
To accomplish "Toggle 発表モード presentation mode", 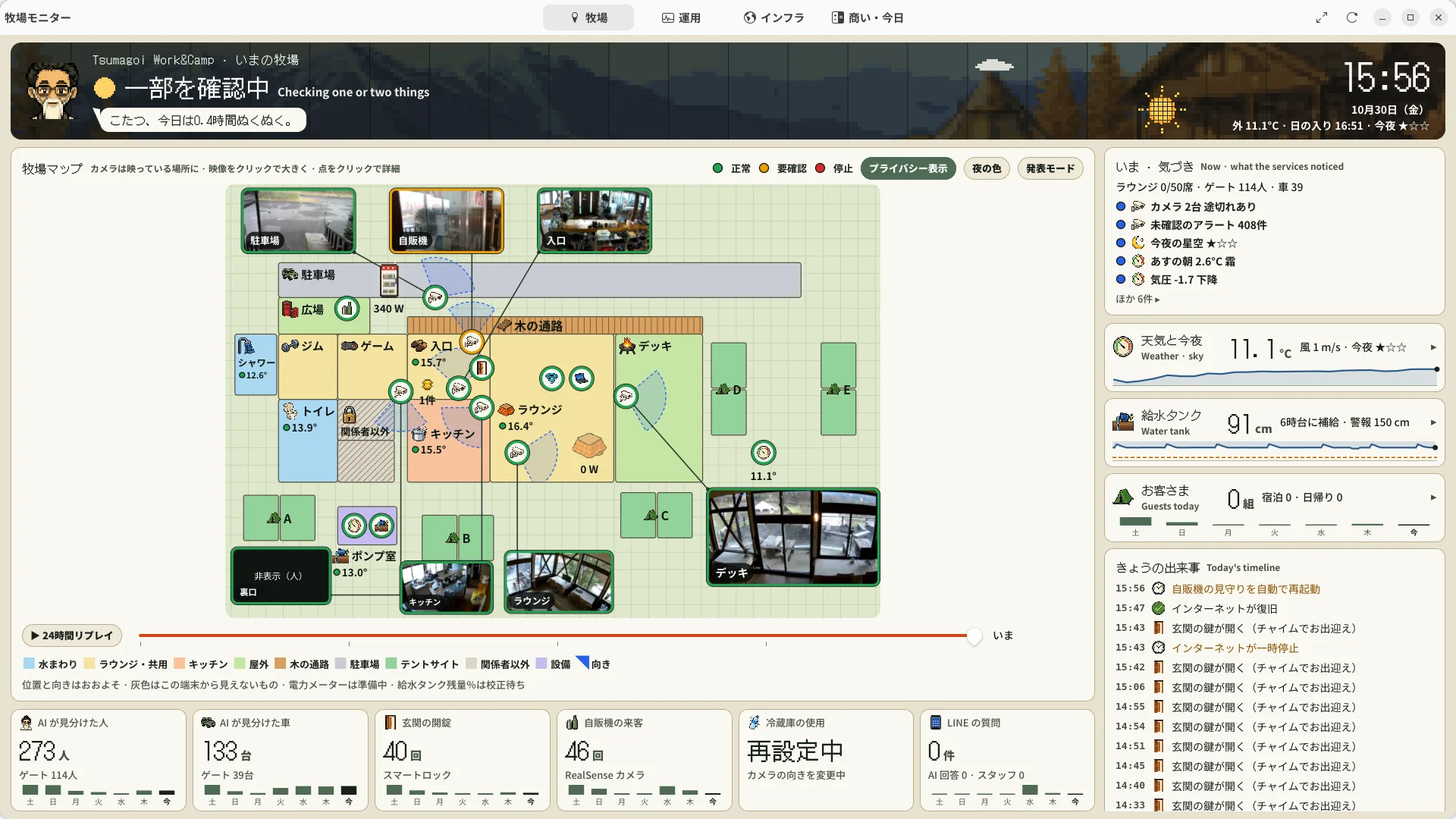I will [1050, 168].
